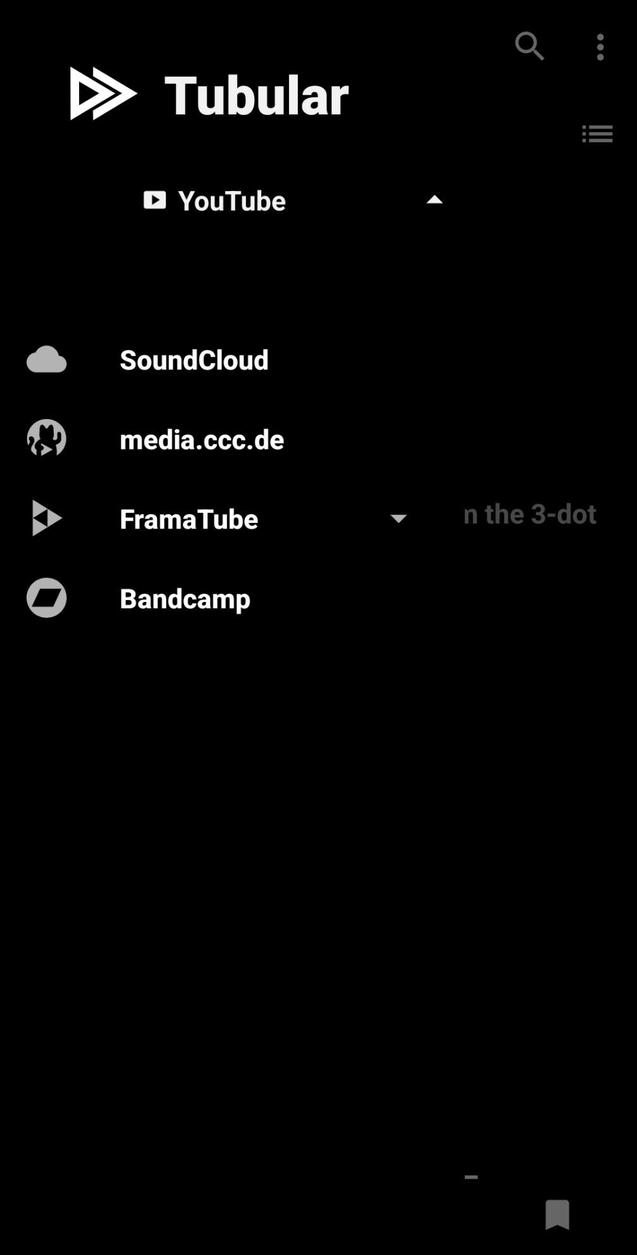Tap the YouTube service icon

pos(154,200)
